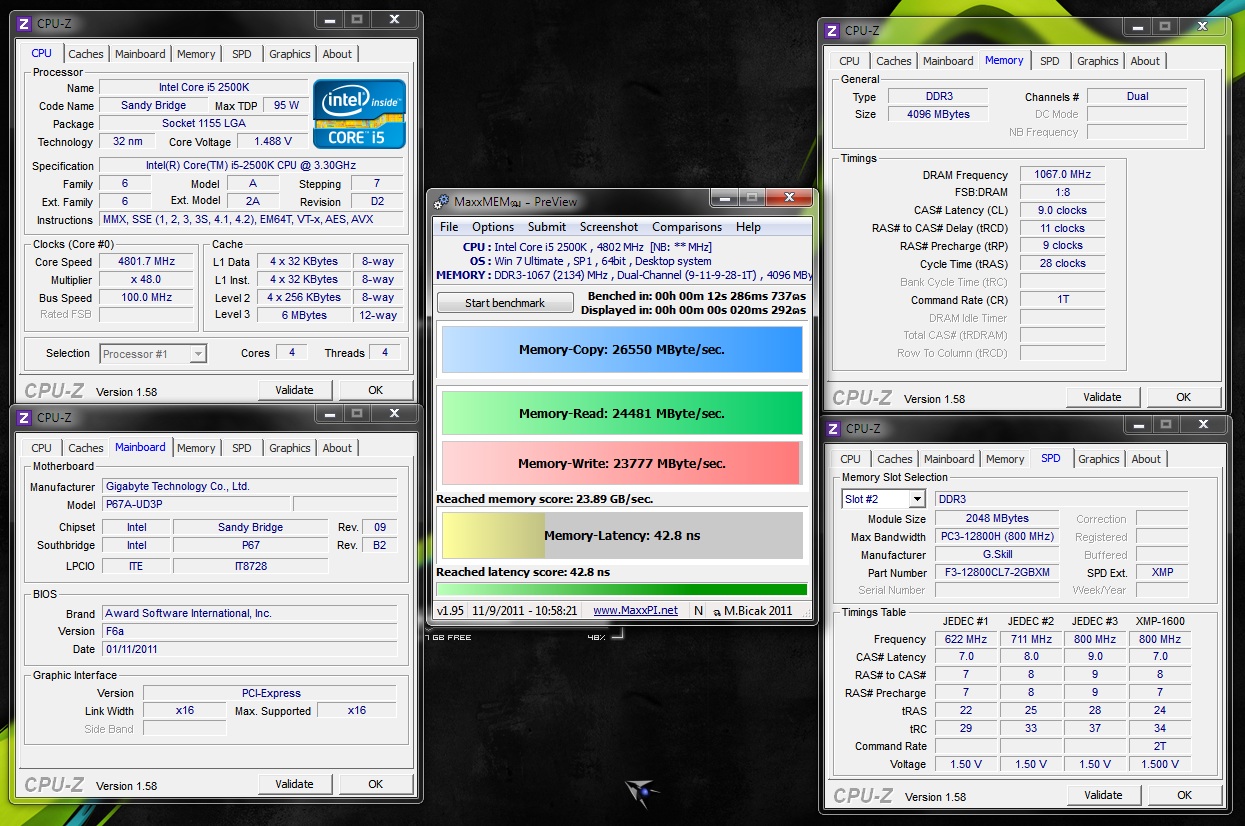This screenshot has height=826, width=1245.
Task: Open About tab in CPU-Z Memory window
Action: tap(1145, 61)
